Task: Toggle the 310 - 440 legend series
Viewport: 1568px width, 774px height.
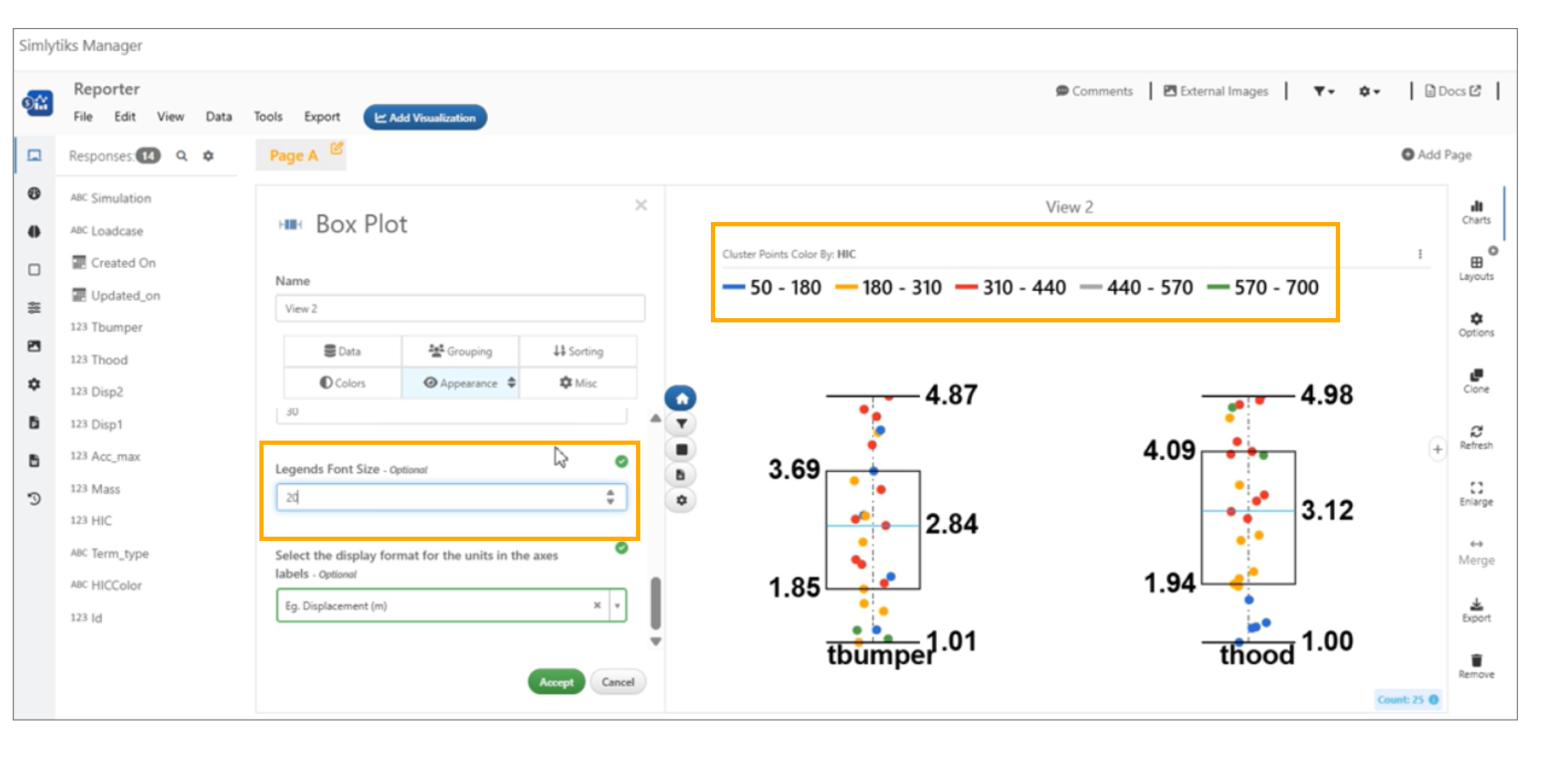Action: [1010, 287]
